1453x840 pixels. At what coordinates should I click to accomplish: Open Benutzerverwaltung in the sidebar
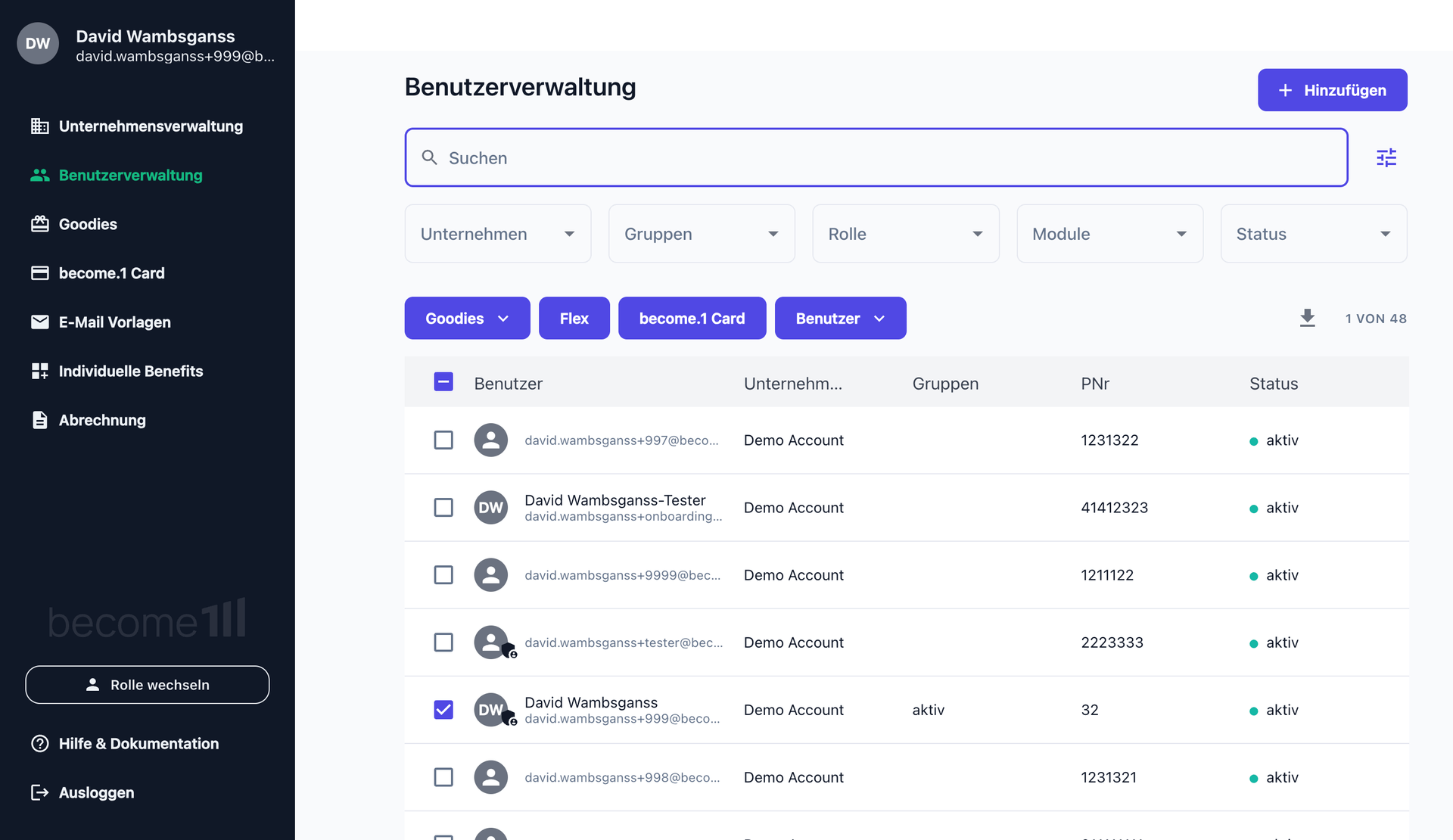[130, 175]
